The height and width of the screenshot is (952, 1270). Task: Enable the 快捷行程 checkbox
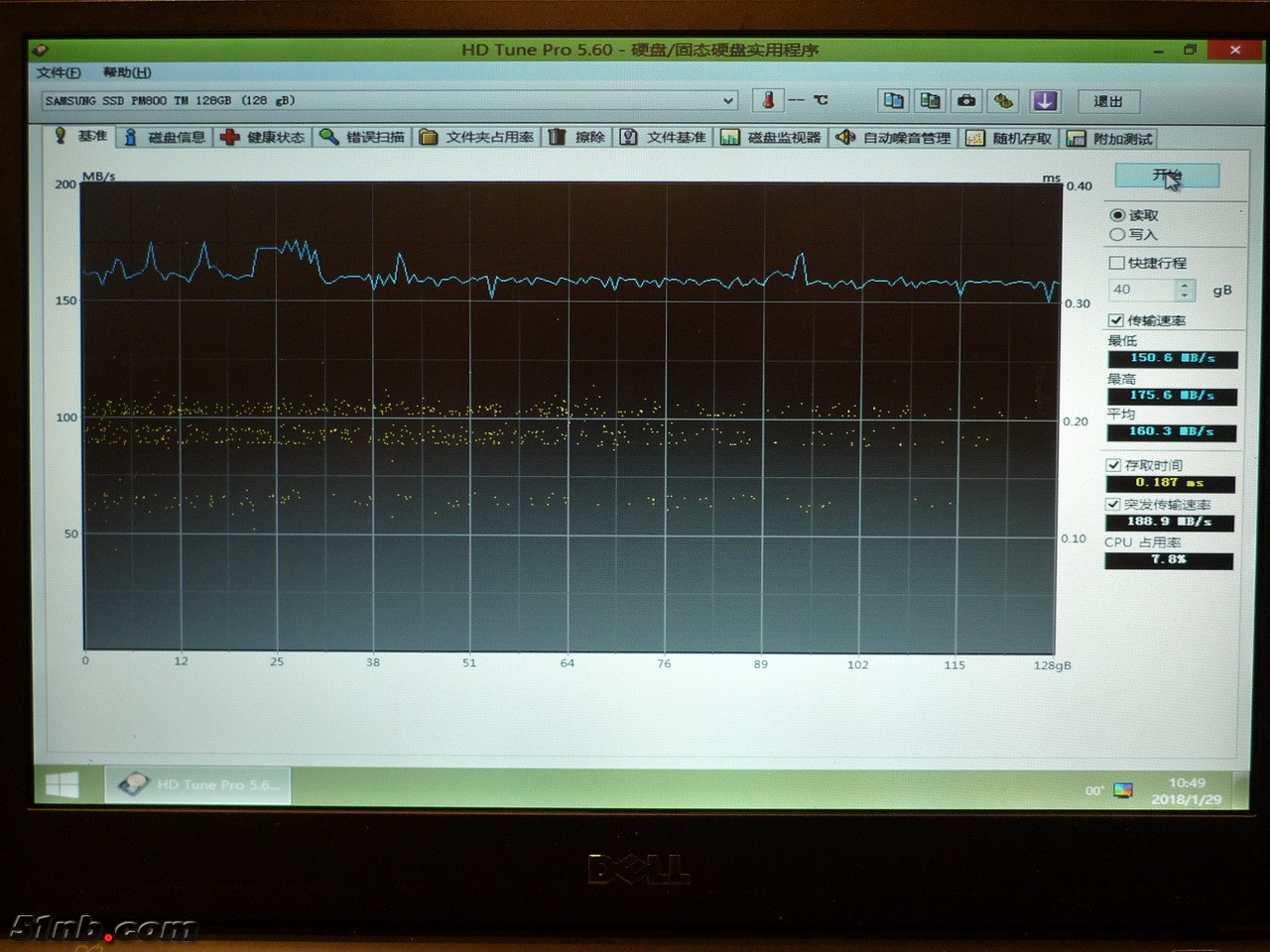click(1117, 263)
